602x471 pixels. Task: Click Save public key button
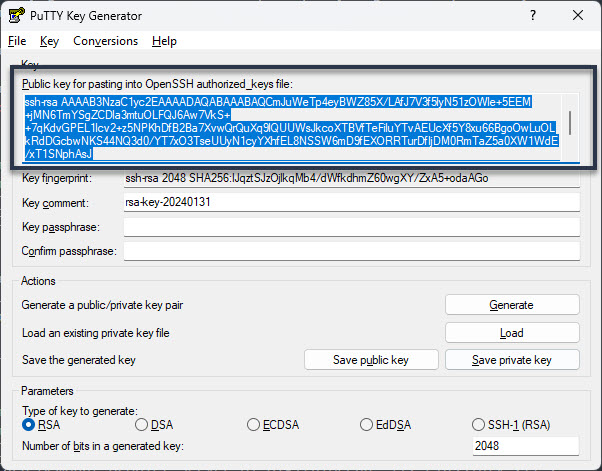point(371,360)
